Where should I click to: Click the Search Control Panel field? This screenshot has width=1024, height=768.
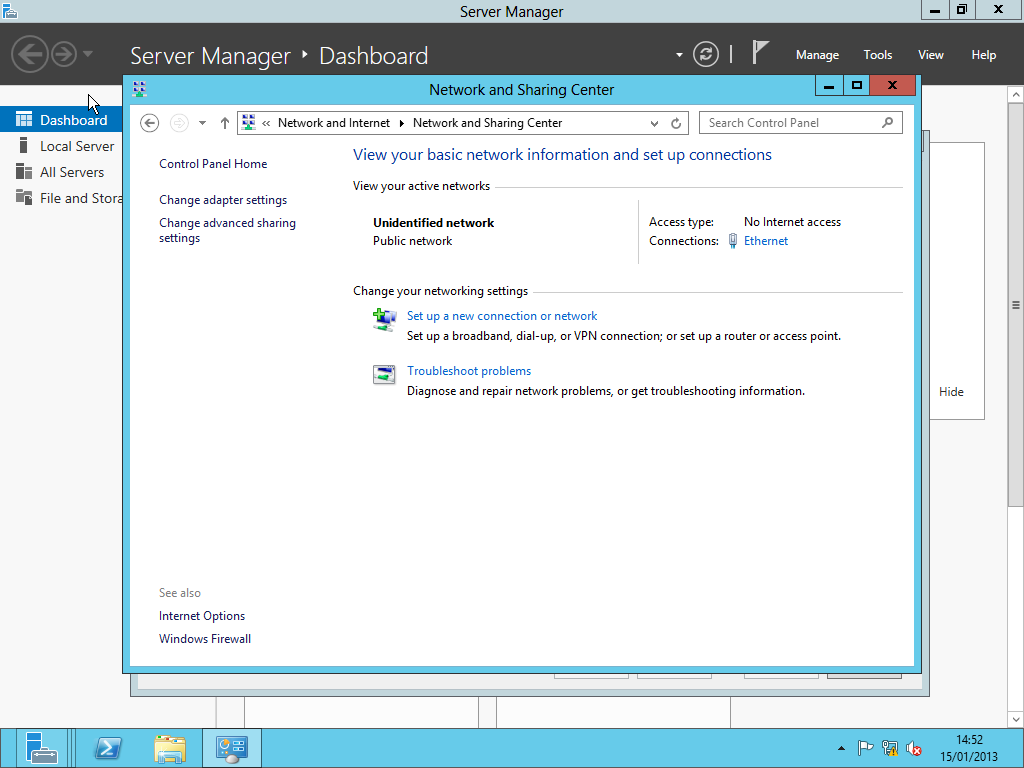coord(790,123)
